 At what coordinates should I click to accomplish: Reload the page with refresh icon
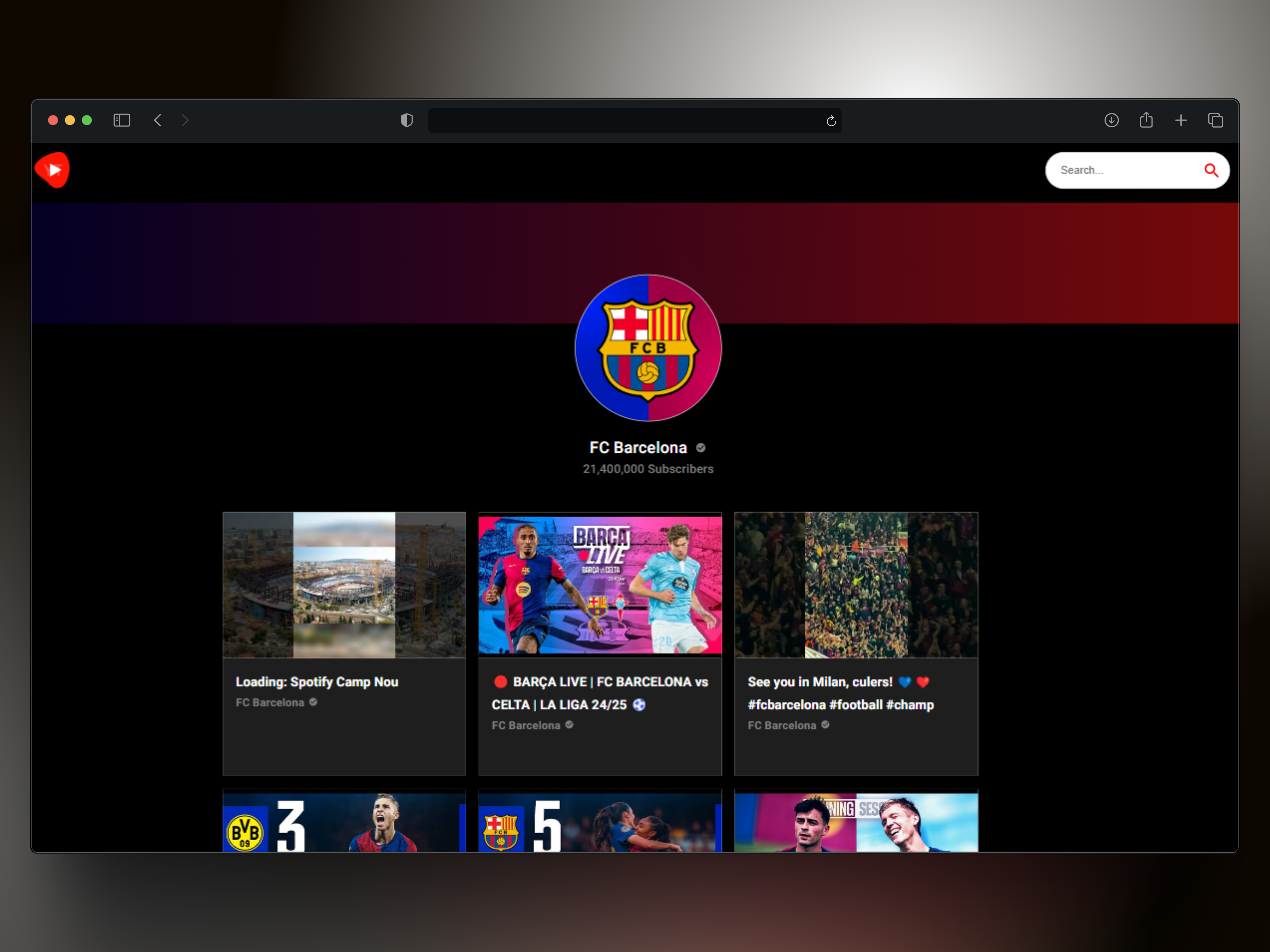(831, 121)
